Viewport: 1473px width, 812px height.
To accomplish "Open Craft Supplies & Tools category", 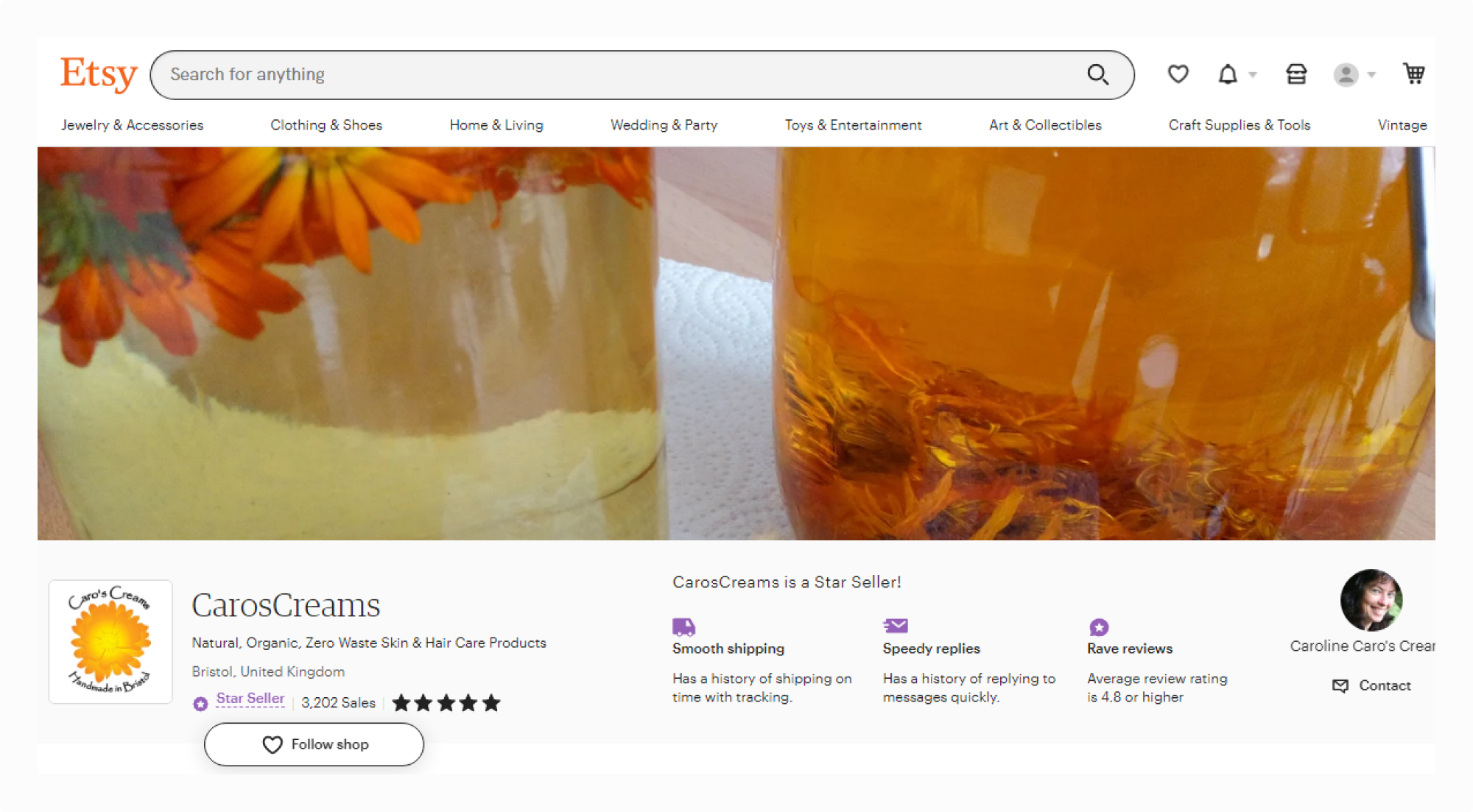I will (1240, 125).
